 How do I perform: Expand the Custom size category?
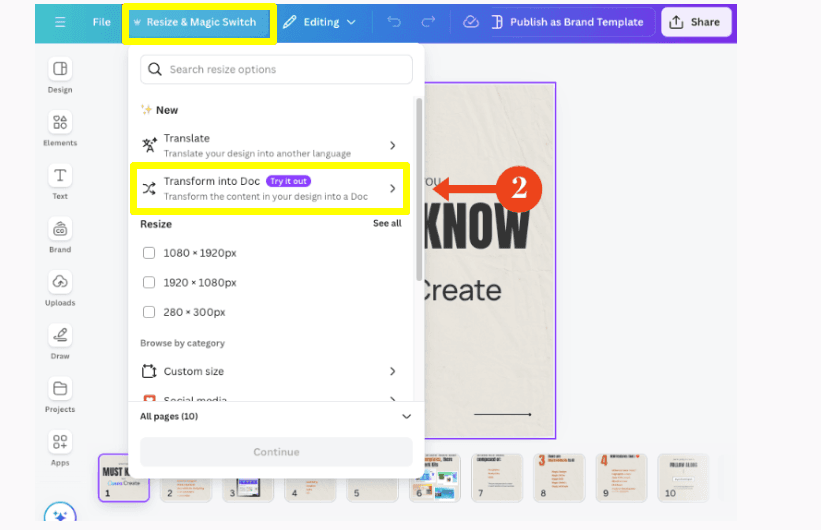point(269,371)
